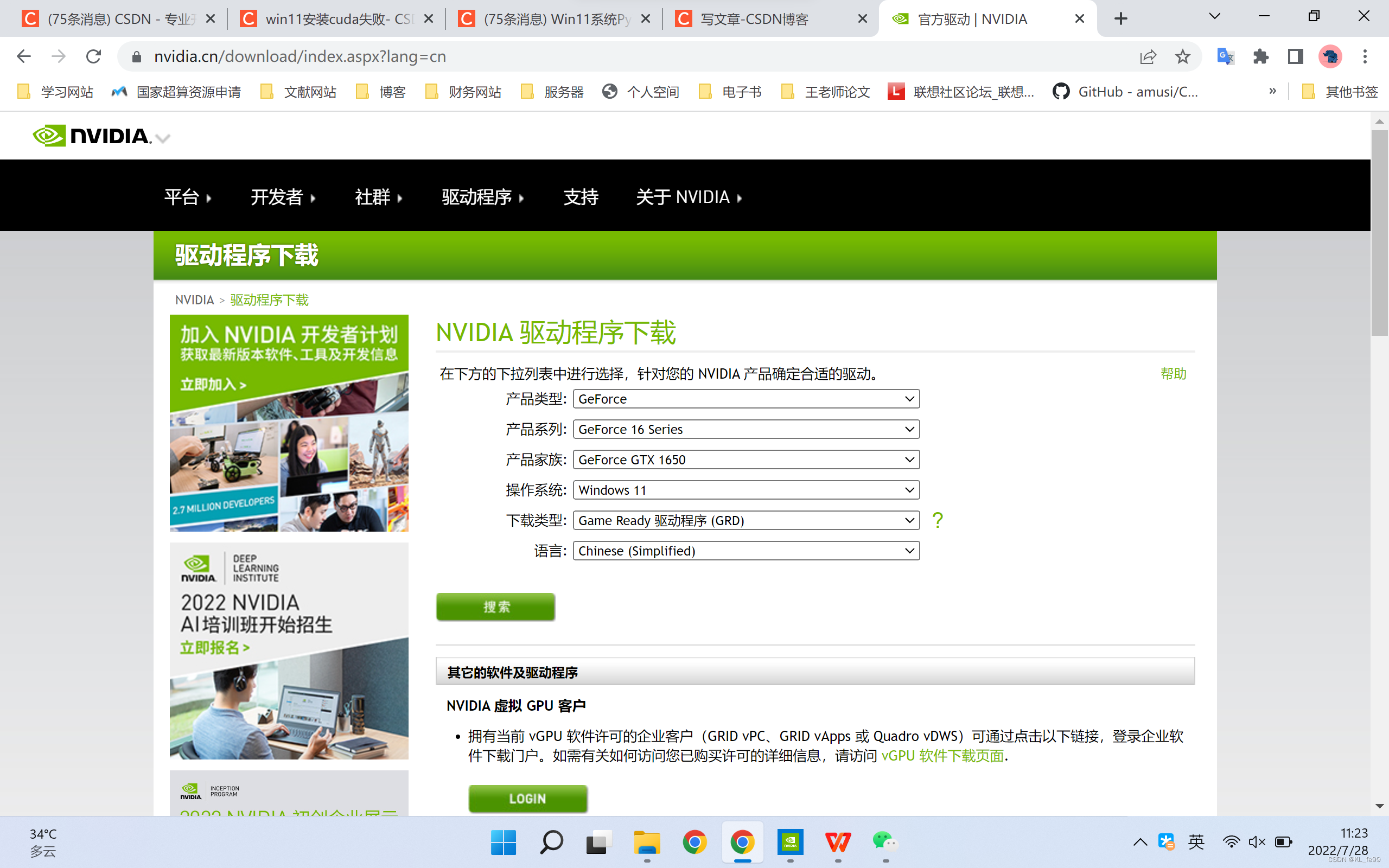This screenshot has height=868, width=1389.
Task: Click the green question mark help icon
Action: point(937,520)
